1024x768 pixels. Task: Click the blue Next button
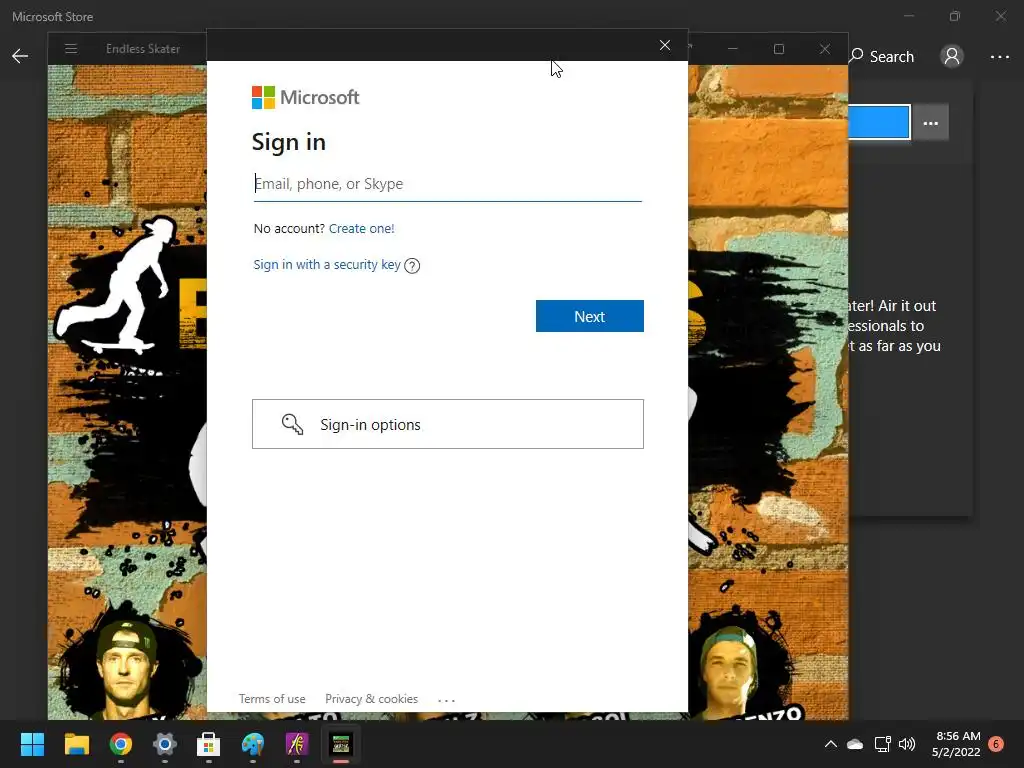[590, 316]
